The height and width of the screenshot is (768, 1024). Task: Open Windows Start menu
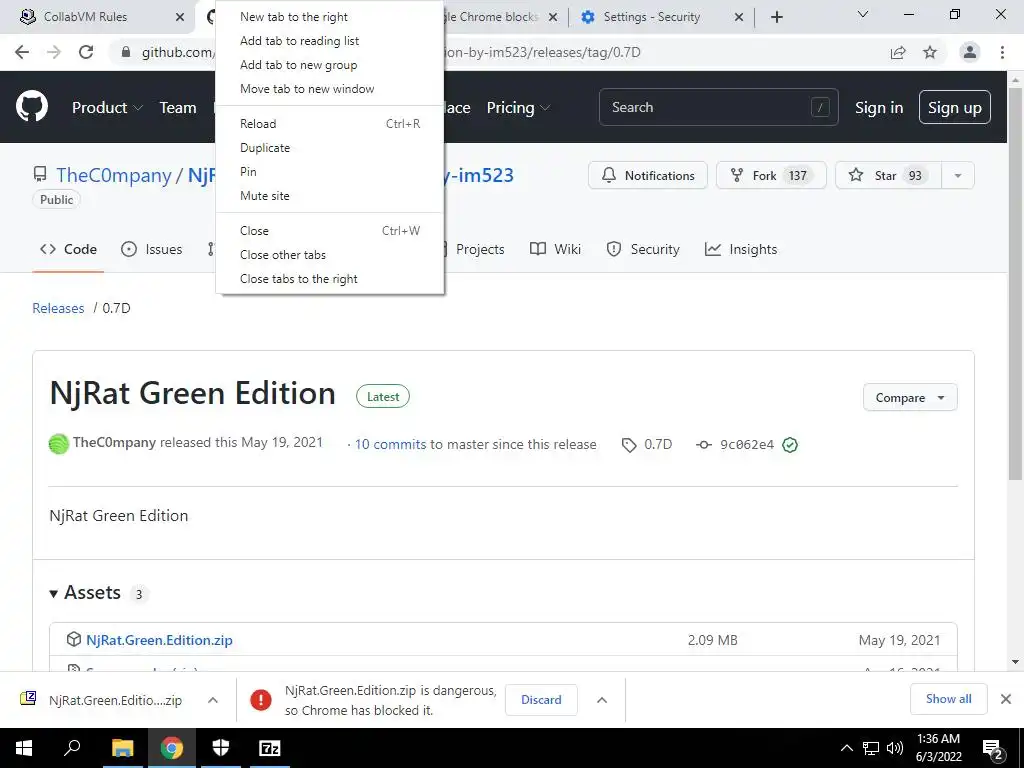pyautogui.click(x=24, y=748)
